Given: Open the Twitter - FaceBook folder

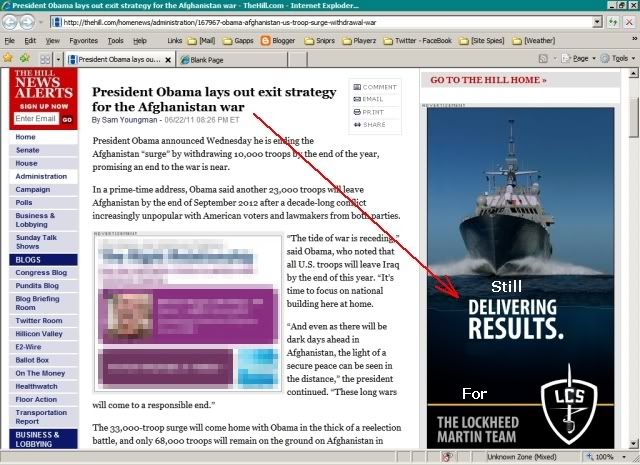Looking at the screenshot, I should click(x=418, y=40).
